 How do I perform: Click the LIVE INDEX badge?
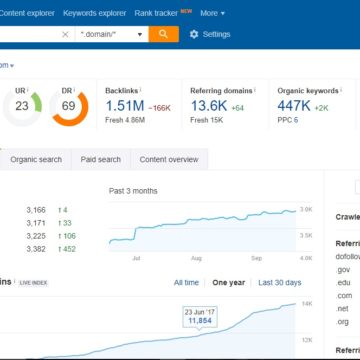click(x=33, y=283)
